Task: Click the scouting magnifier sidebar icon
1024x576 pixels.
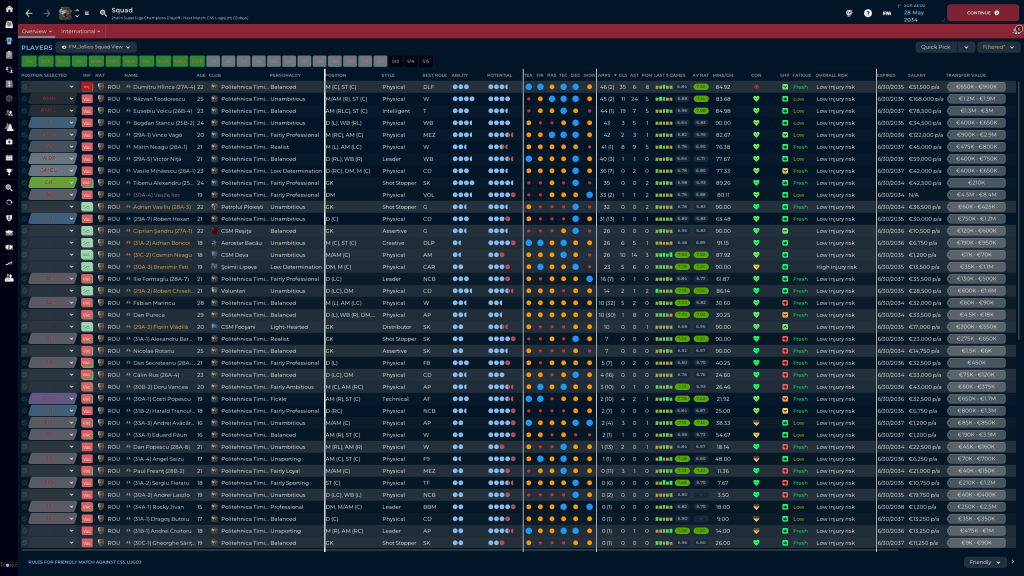Action: 9,187
